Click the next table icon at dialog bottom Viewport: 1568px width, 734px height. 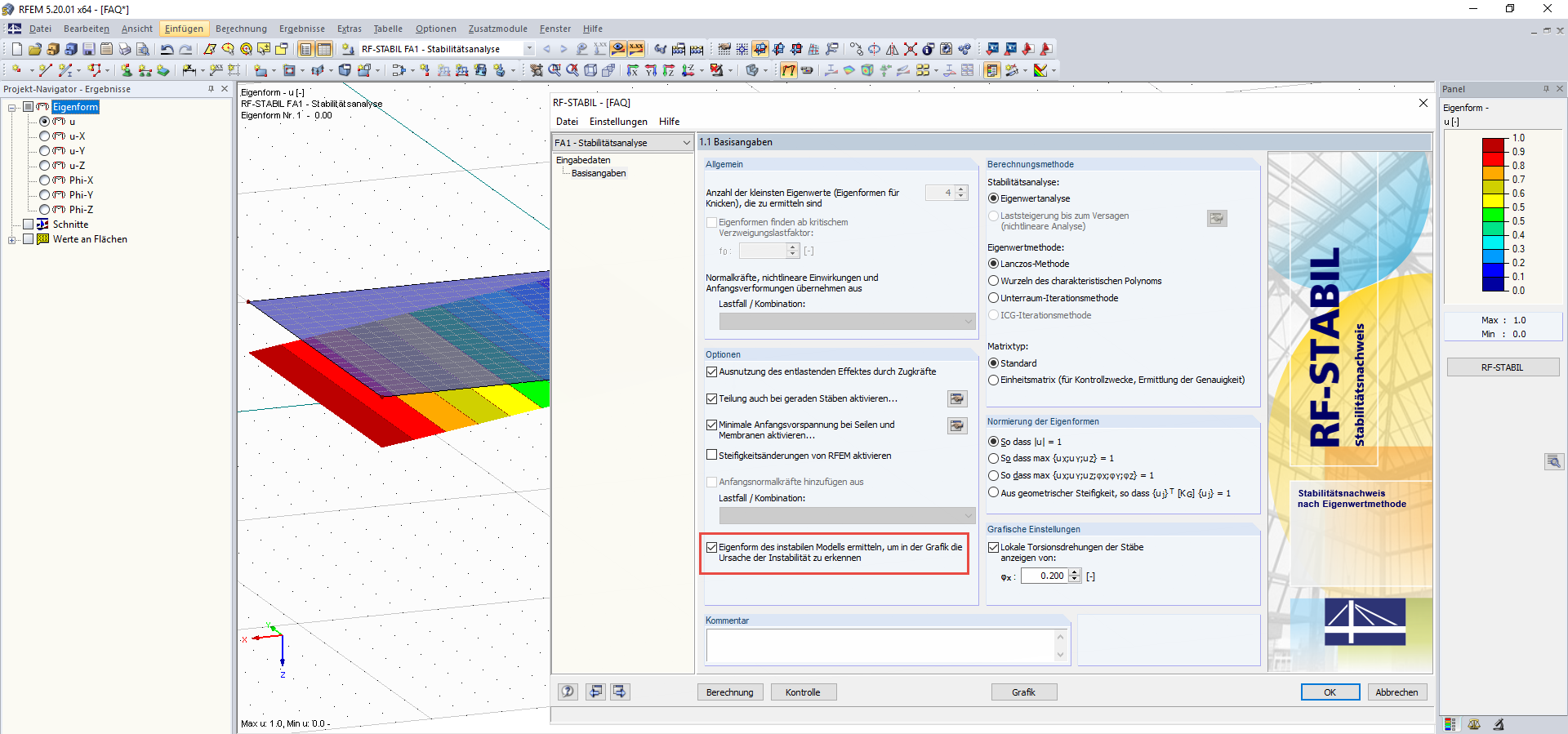(620, 692)
